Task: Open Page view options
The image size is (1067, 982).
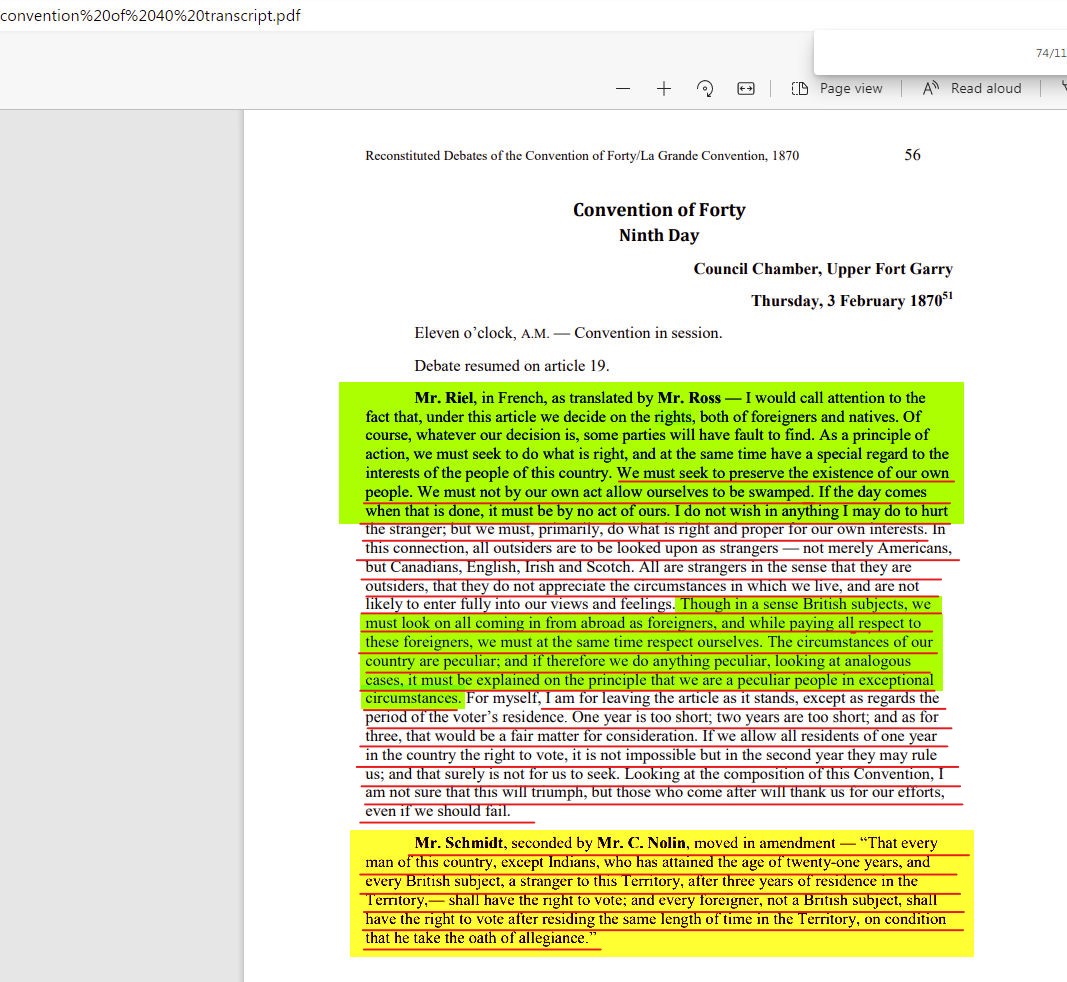Action: click(x=837, y=88)
